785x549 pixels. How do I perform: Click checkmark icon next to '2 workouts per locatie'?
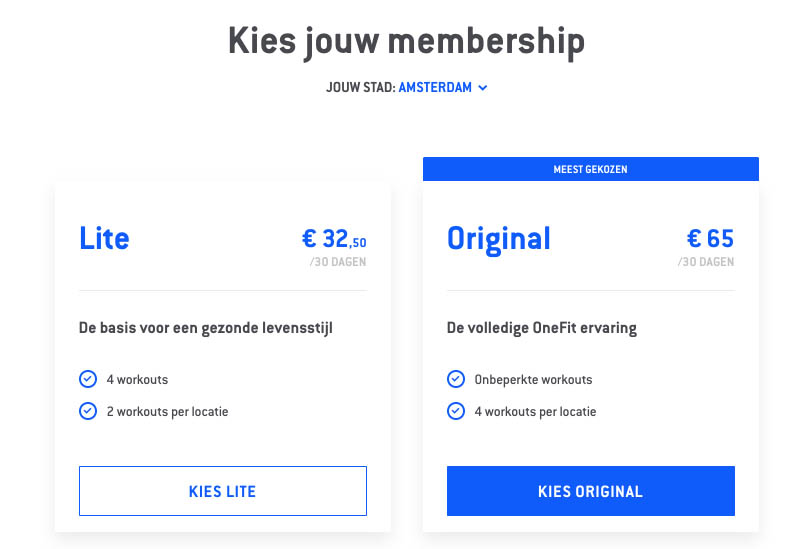point(88,411)
